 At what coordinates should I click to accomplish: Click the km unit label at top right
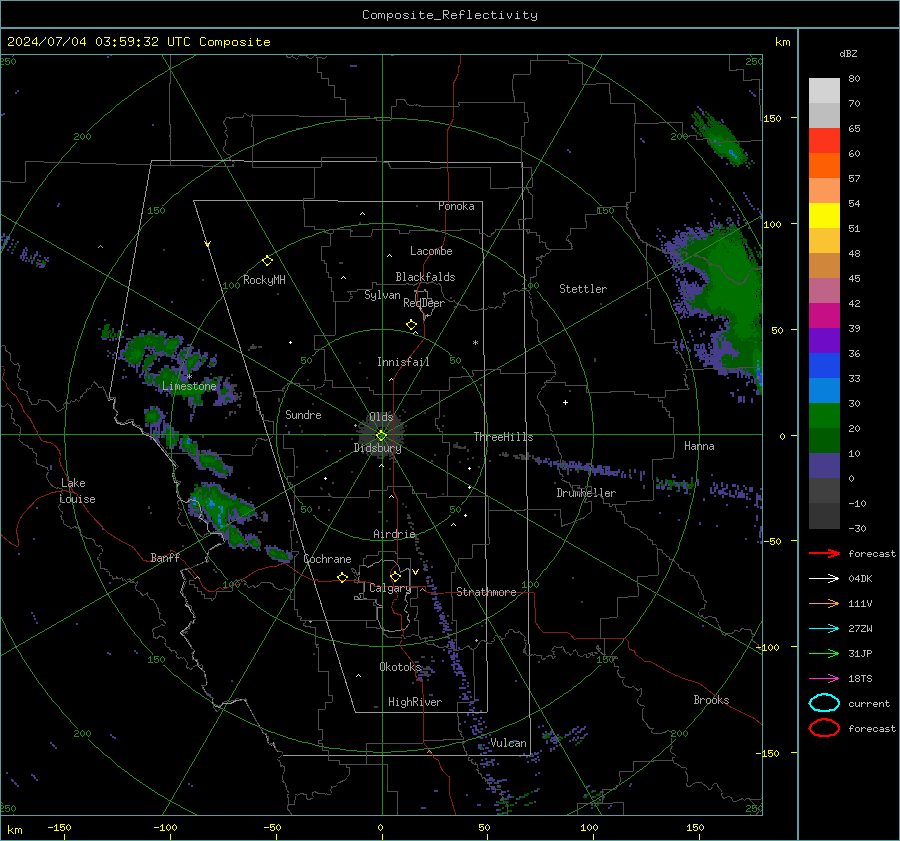click(x=782, y=42)
